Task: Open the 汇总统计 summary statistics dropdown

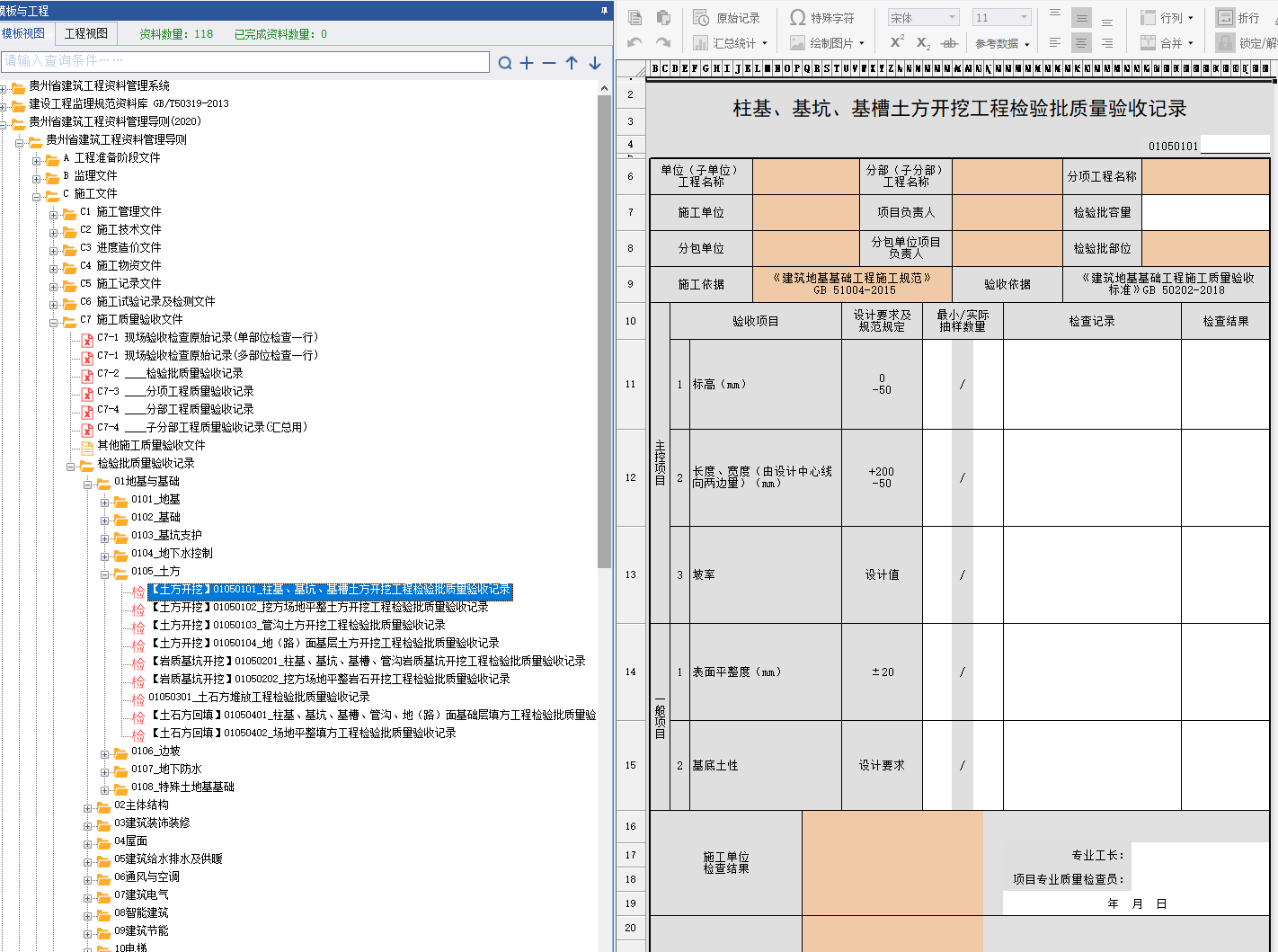Action: pos(731,42)
